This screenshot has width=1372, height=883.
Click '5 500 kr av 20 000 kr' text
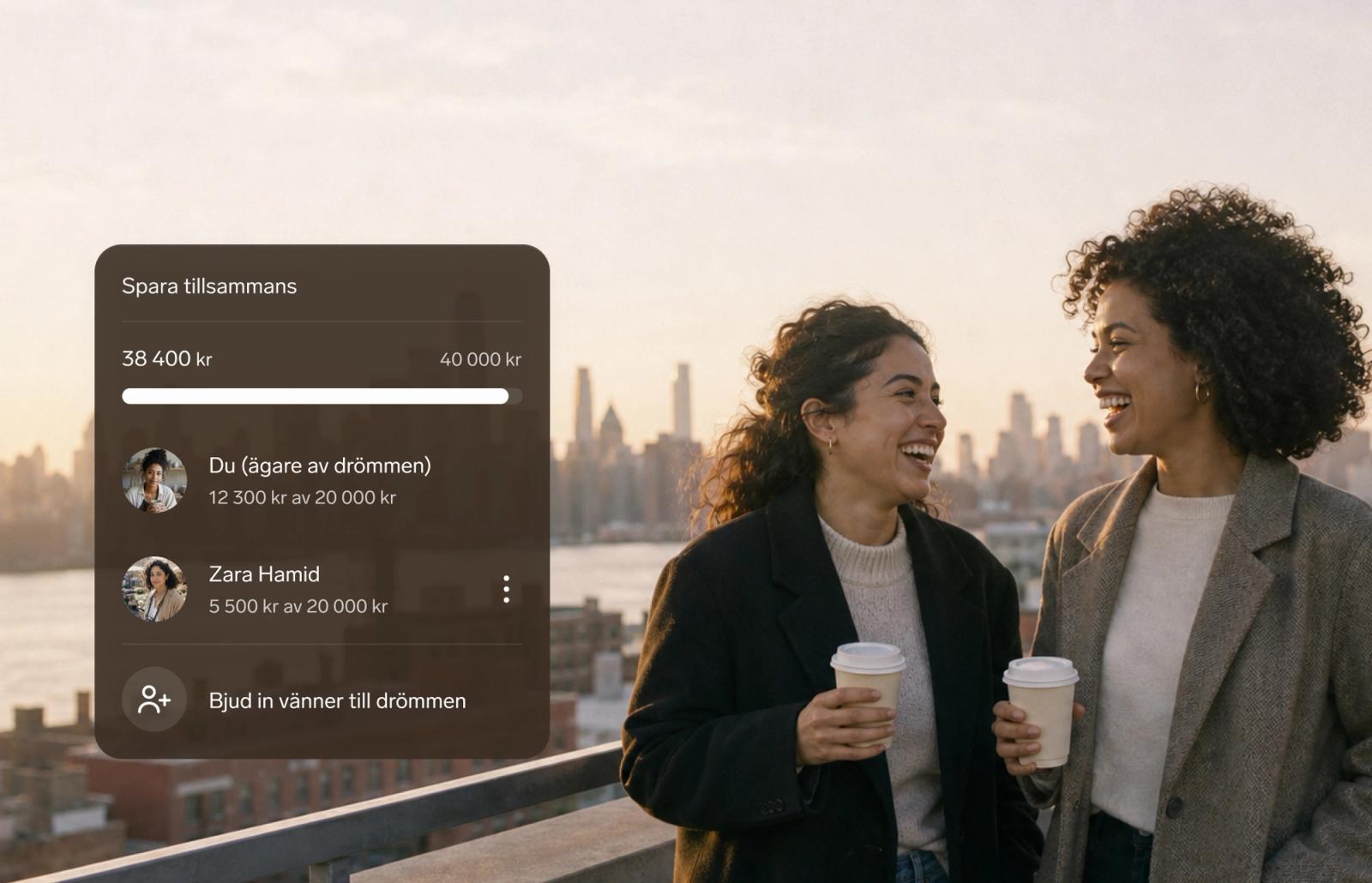point(298,606)
